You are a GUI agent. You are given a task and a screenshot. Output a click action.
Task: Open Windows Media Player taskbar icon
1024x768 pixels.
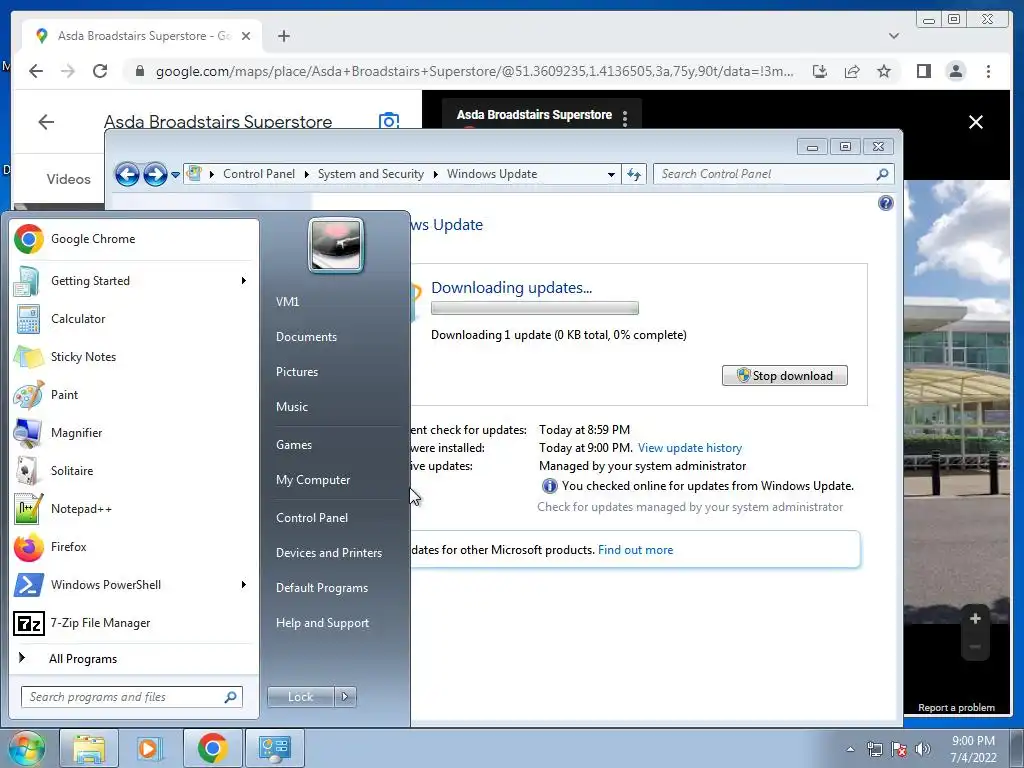150,748
